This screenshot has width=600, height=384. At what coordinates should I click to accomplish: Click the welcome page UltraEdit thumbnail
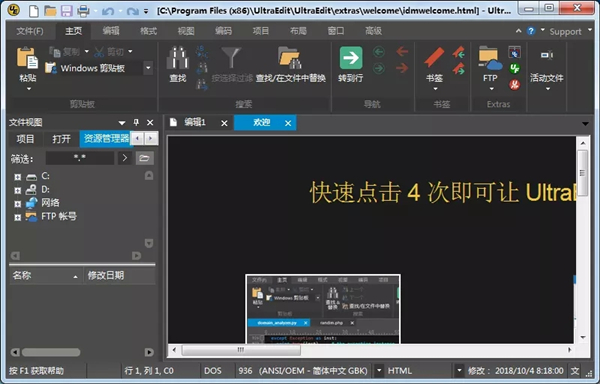click(x=323, y=309)
